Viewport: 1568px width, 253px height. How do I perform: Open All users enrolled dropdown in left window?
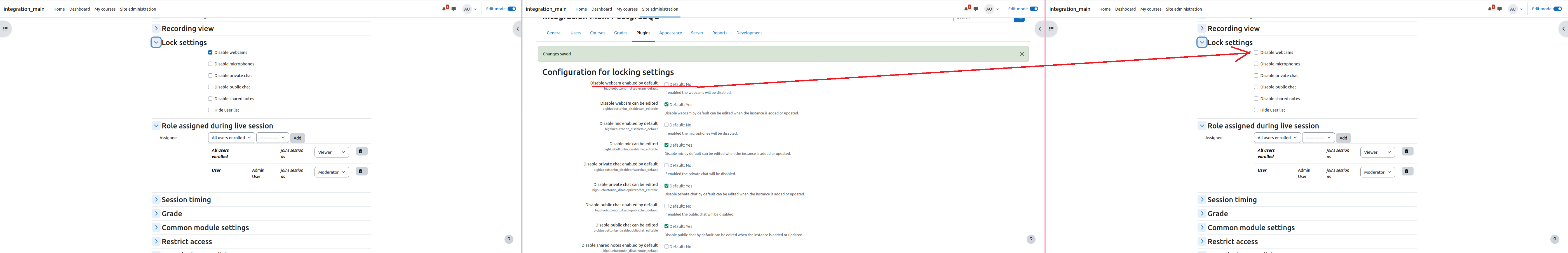231,138
